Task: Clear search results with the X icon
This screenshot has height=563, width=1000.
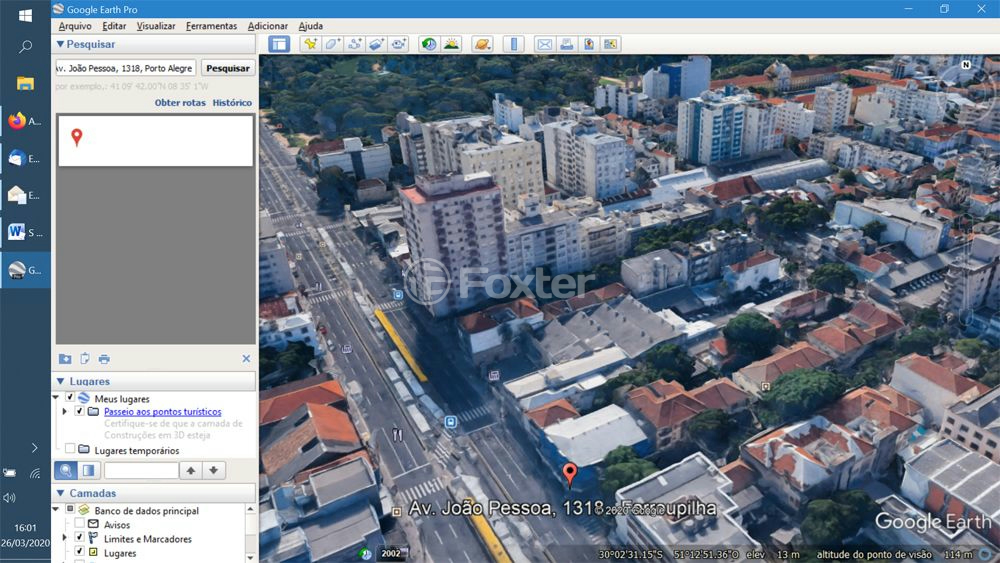Action: pos(246,359)
